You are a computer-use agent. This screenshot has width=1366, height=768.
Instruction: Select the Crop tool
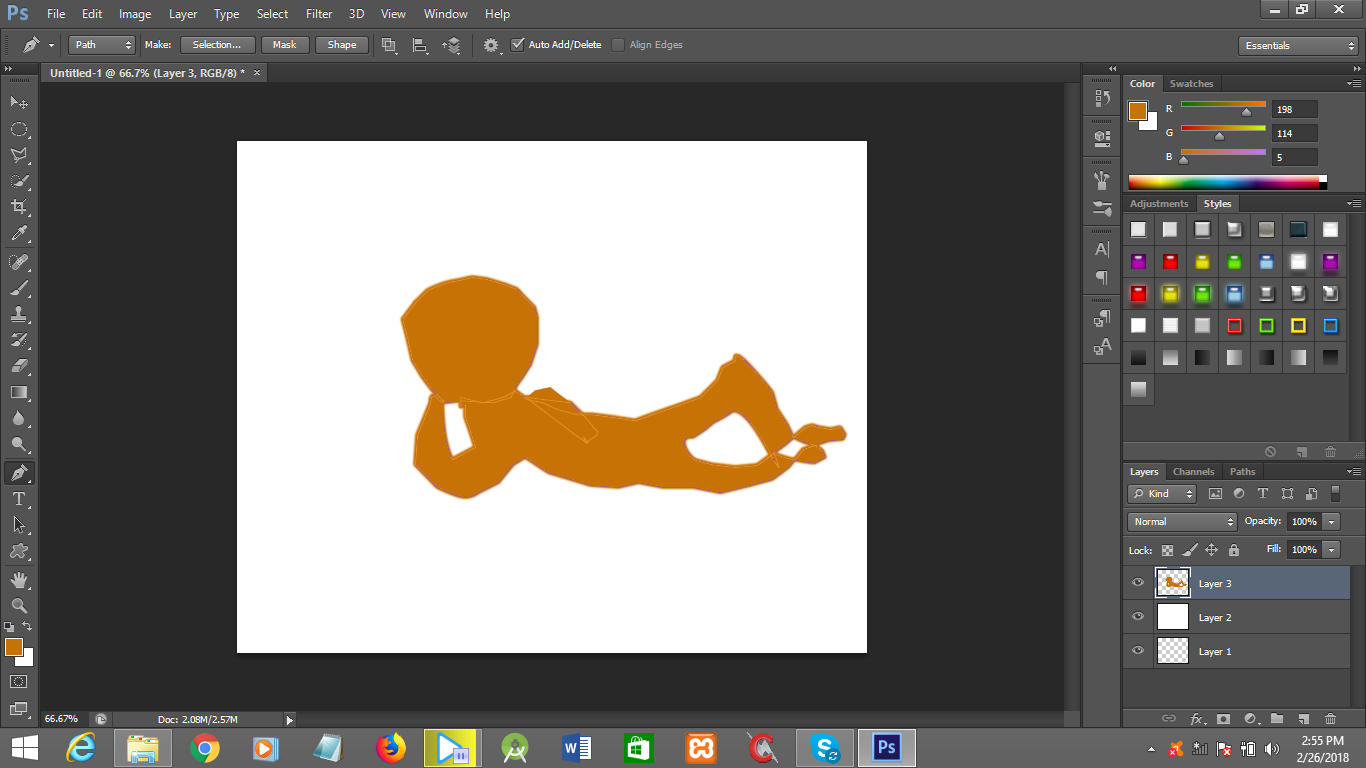coord(19,207)
